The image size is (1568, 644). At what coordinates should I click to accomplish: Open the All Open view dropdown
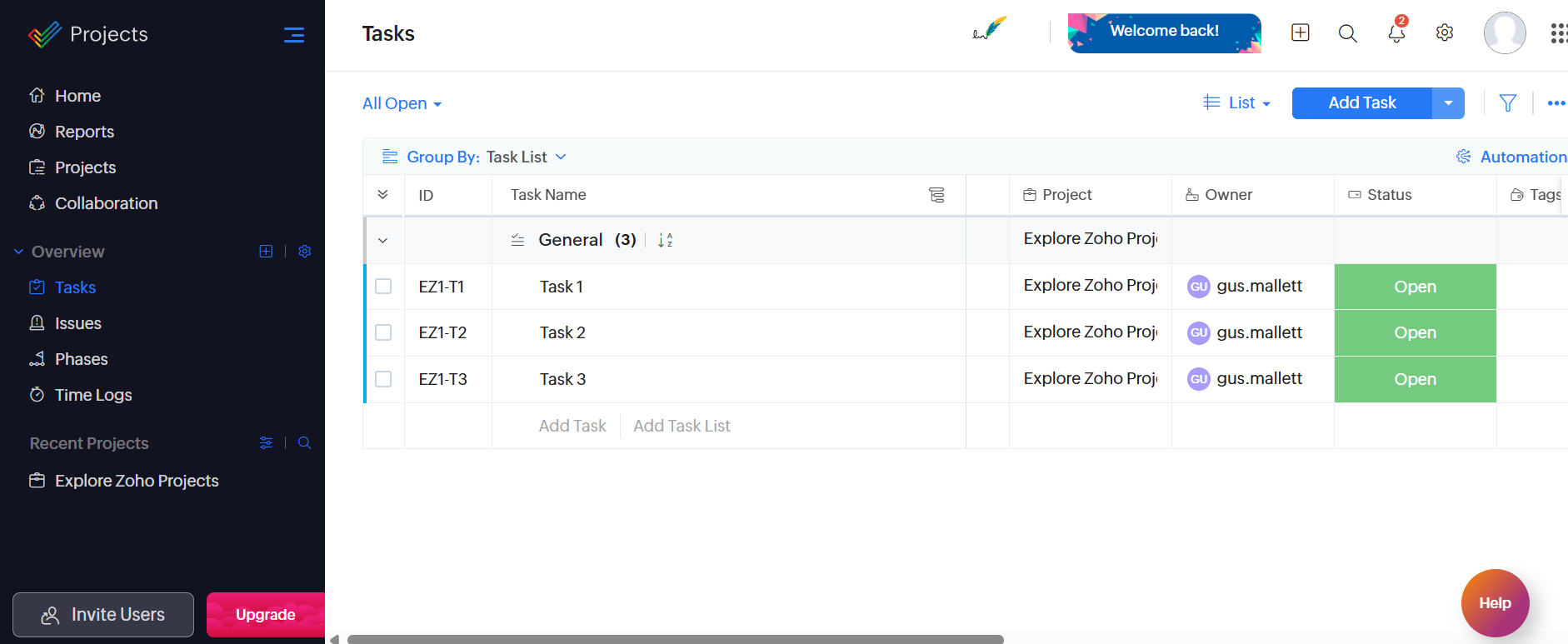tap(402, 103)
